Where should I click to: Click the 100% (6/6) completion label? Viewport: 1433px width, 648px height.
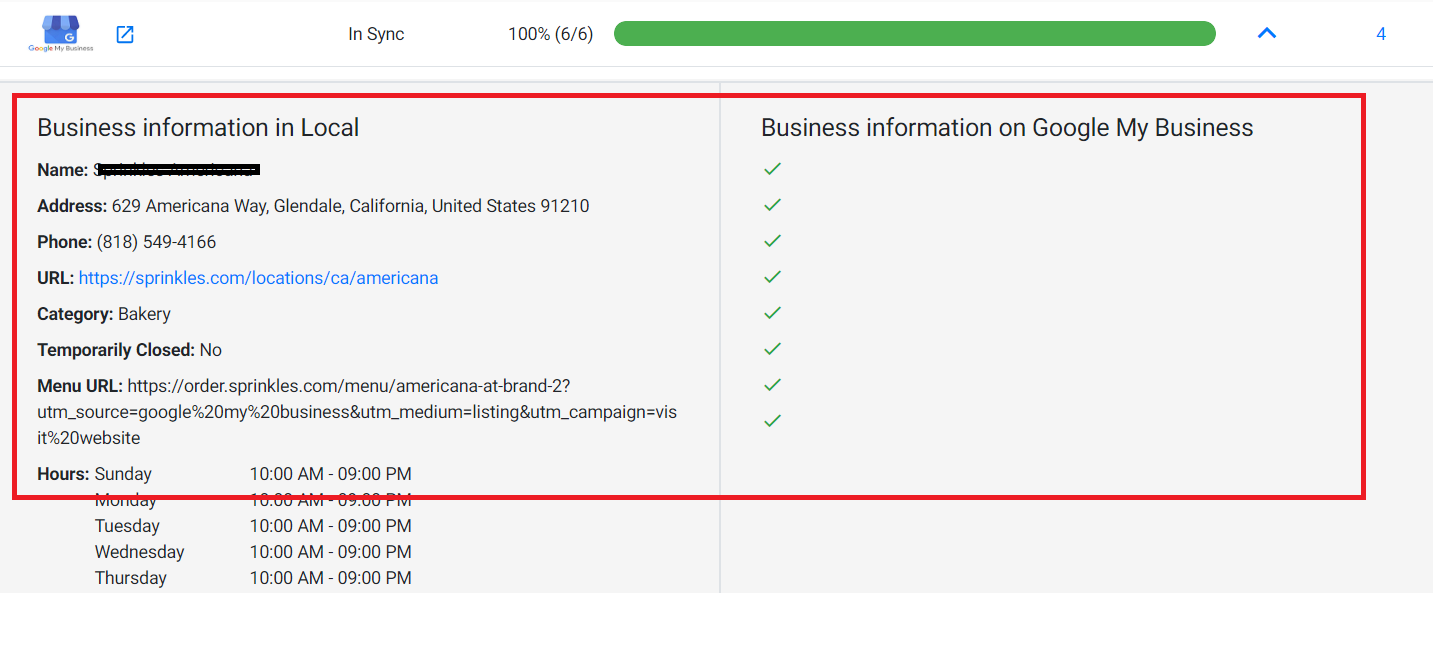coord(550,34)
